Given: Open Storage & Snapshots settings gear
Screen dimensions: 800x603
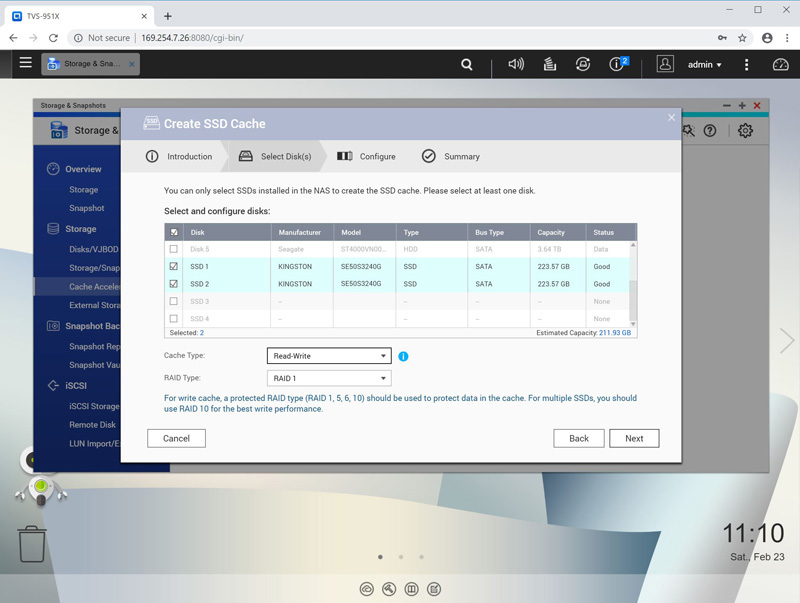Looking at the screenshot, I should tap(745, 130).
